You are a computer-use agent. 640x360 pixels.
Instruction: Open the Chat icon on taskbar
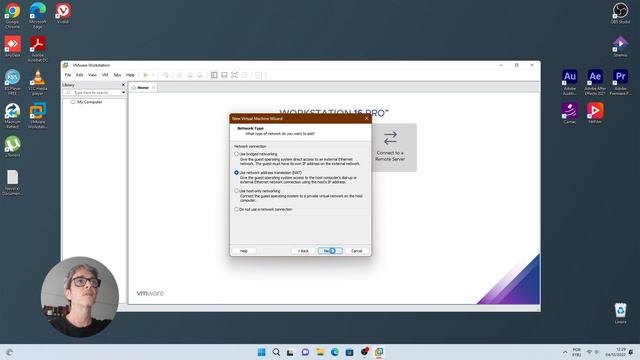305,352
